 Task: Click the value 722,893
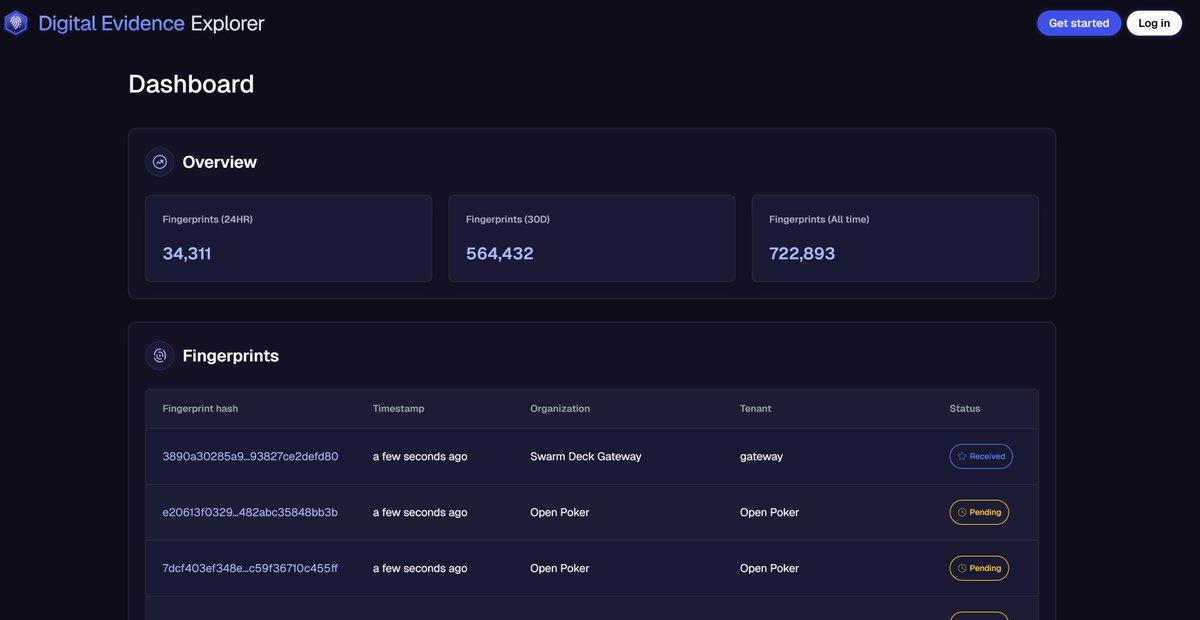(802, 254)
